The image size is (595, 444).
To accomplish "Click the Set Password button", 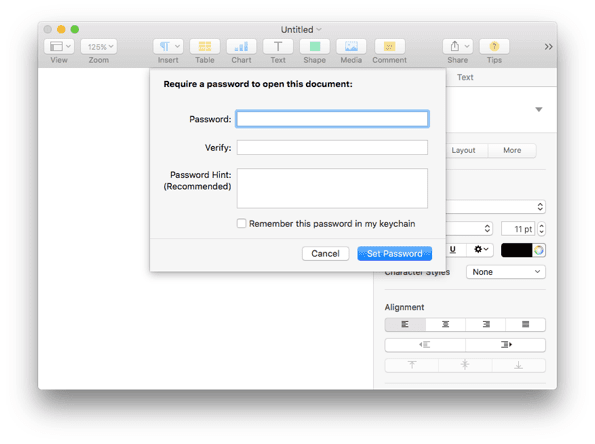I will click(x=394, y=253).
